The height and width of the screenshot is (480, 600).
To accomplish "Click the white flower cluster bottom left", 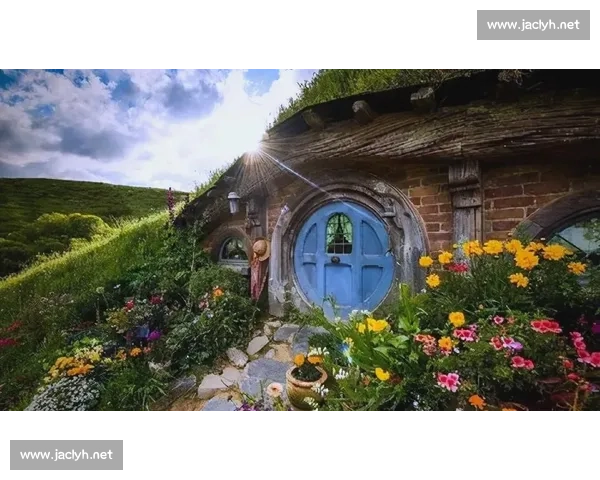I will [x=66, y=394].
